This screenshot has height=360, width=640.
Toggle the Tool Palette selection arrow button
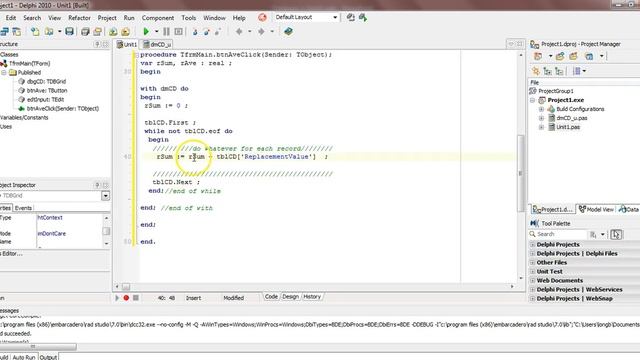[x=616, y=234]
